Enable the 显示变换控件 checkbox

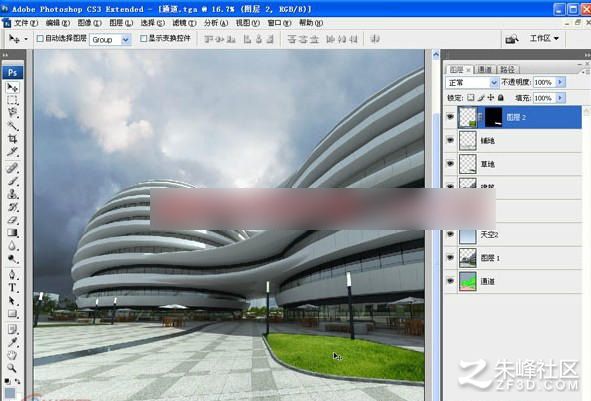[x=143, y=38]
